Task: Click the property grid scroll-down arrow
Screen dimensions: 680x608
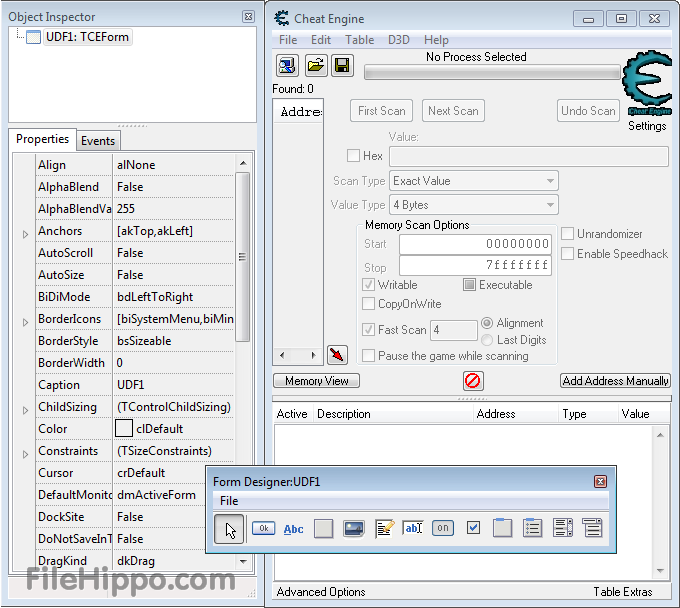Action: click(x=243, y=562)
